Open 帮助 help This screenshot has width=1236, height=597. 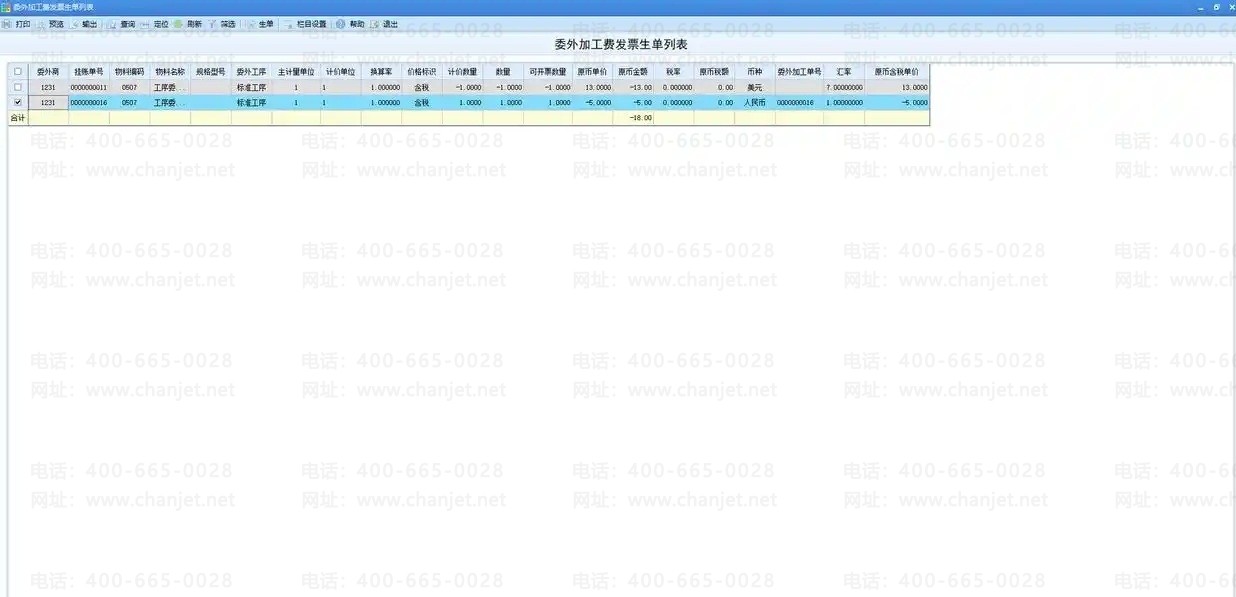[x=351, y=24]
